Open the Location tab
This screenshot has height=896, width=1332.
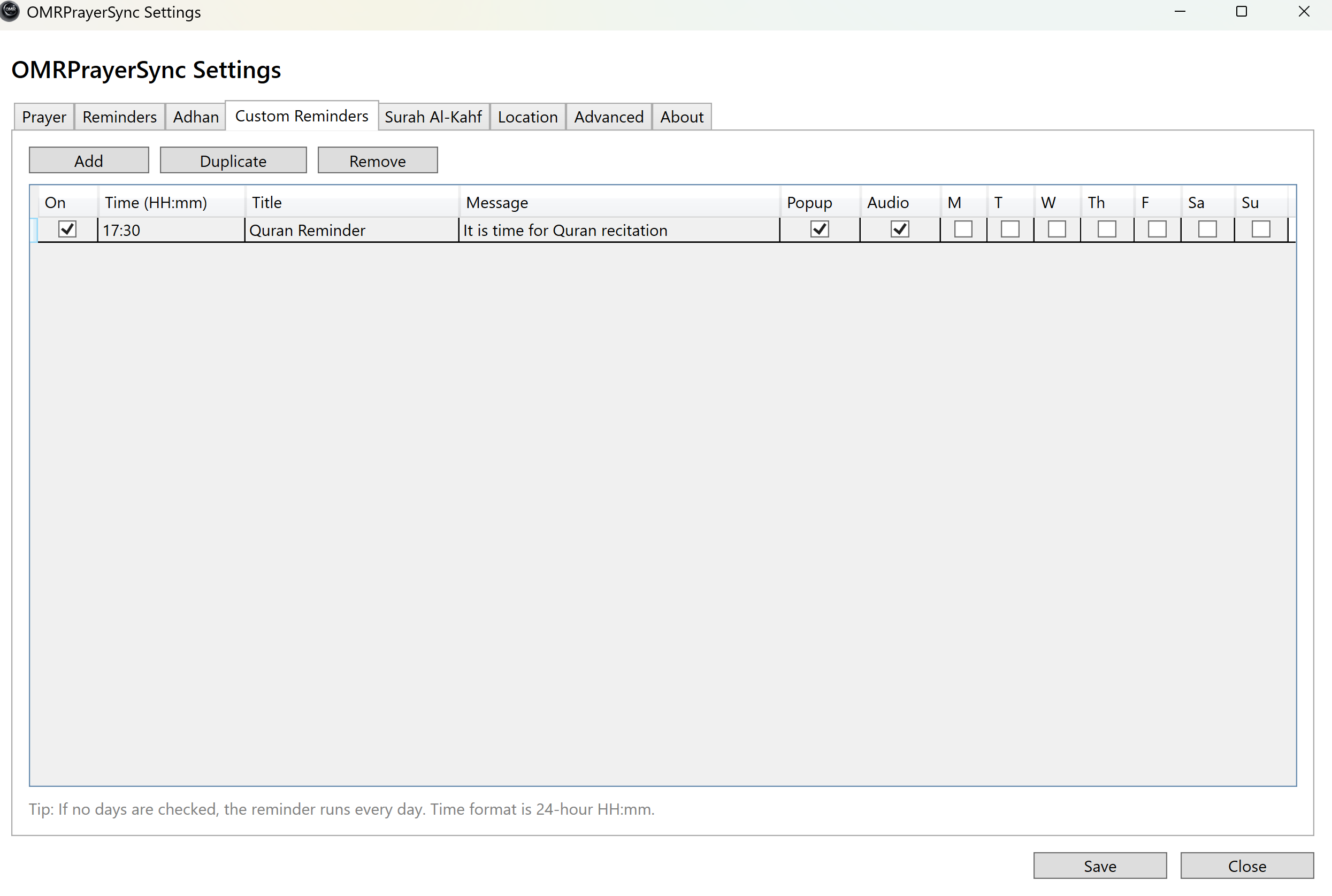click(x=527, y=117)
